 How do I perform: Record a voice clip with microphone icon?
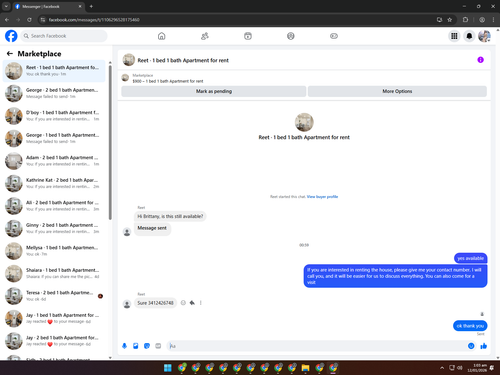pyautogui.click(x=124, y=346)
